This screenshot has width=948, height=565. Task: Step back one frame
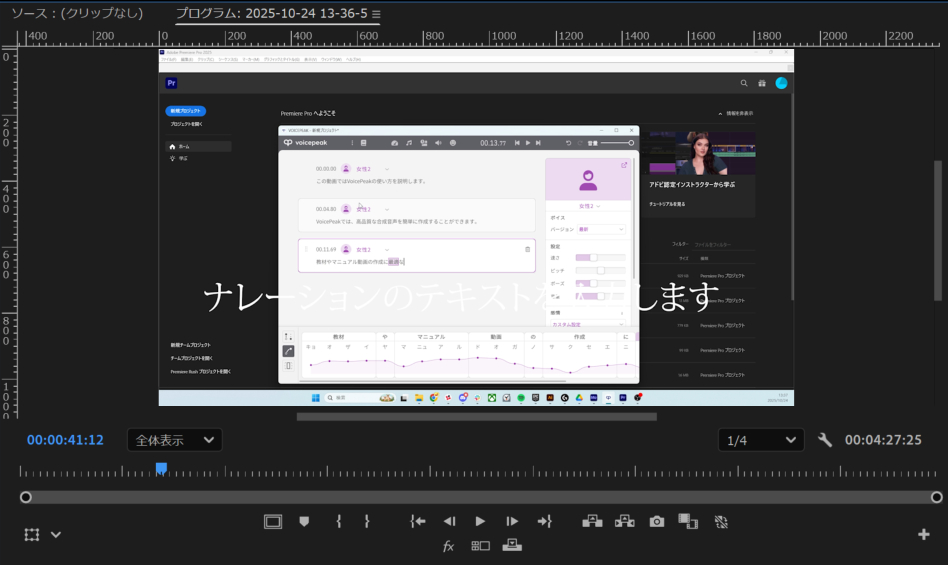point(449,521)
